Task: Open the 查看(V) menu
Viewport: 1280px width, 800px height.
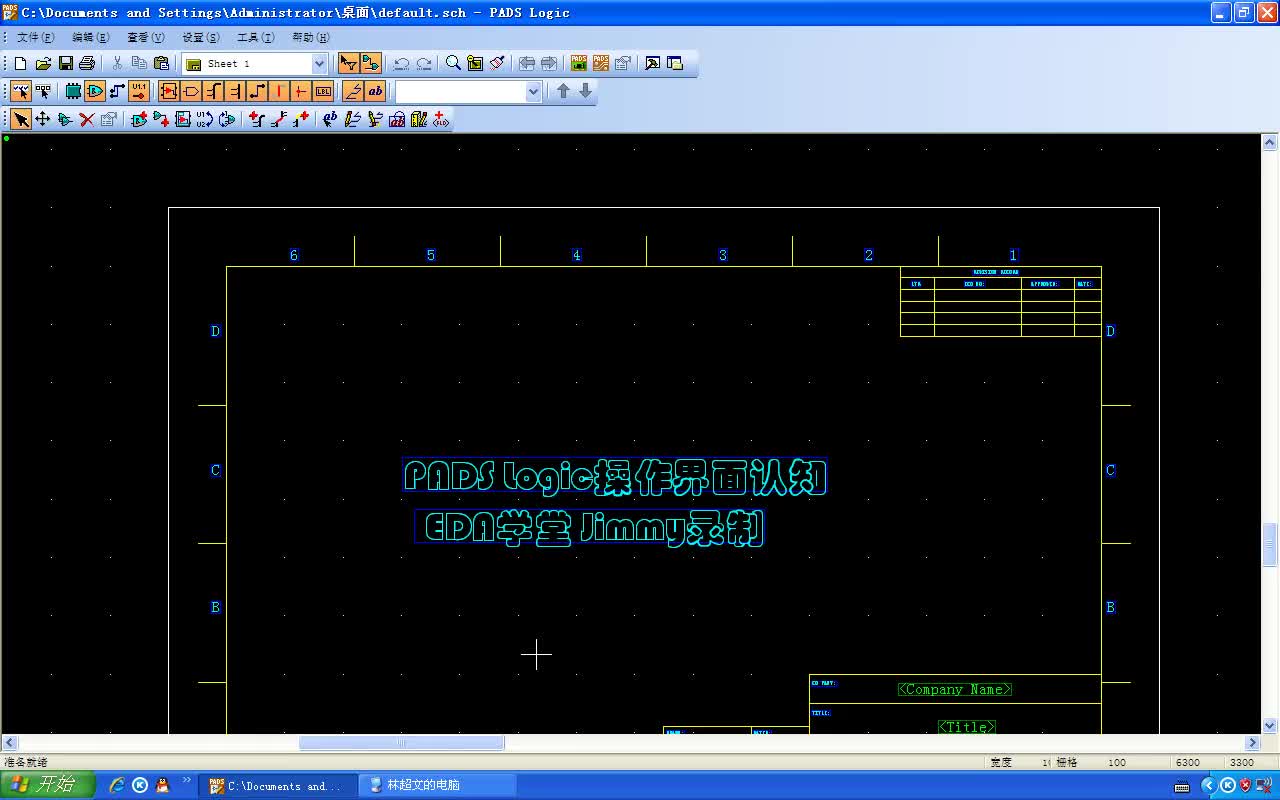Action: pyautogui.click(x=146, y=37)
